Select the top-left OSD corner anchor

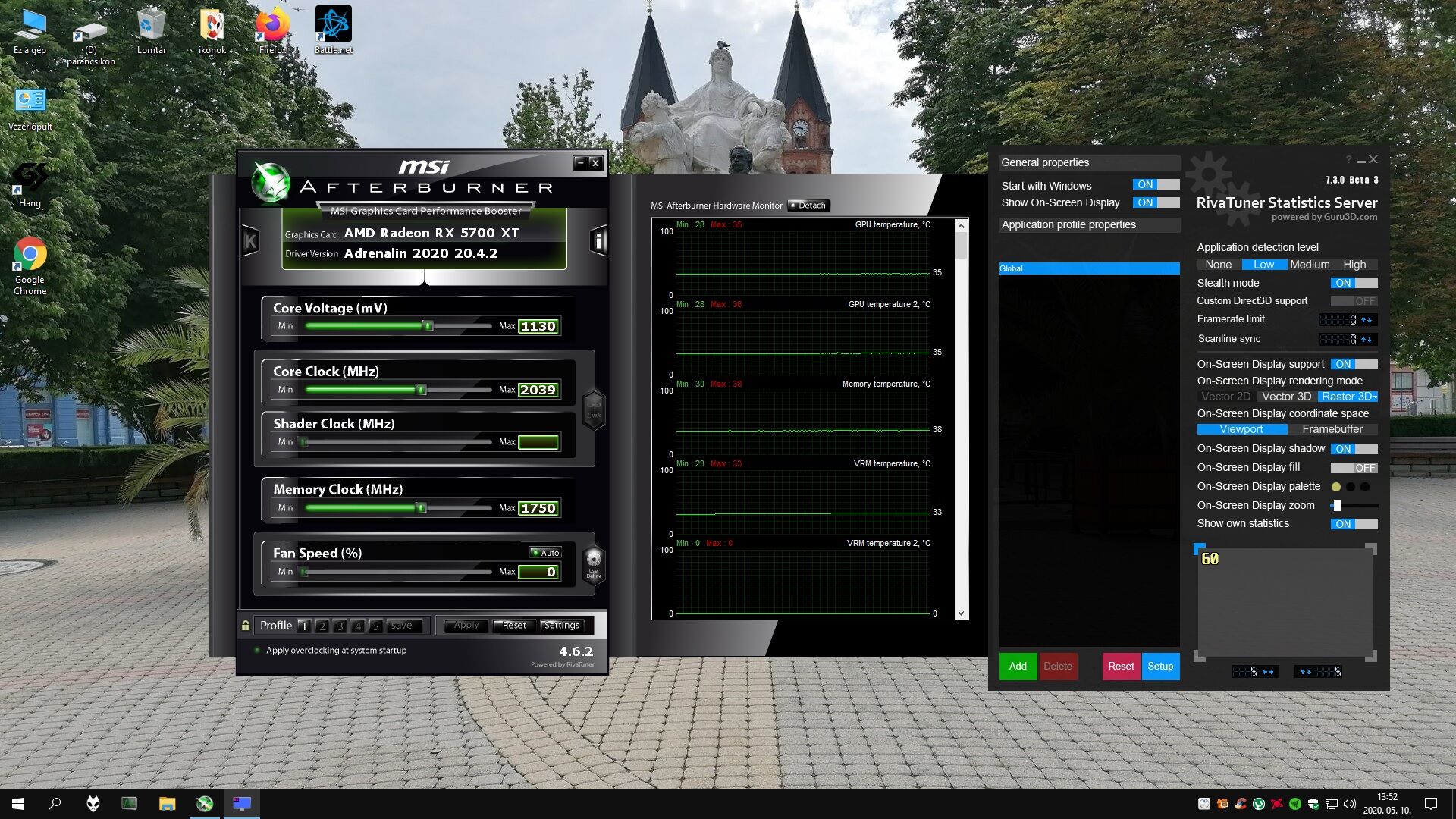coord(1200,548)
